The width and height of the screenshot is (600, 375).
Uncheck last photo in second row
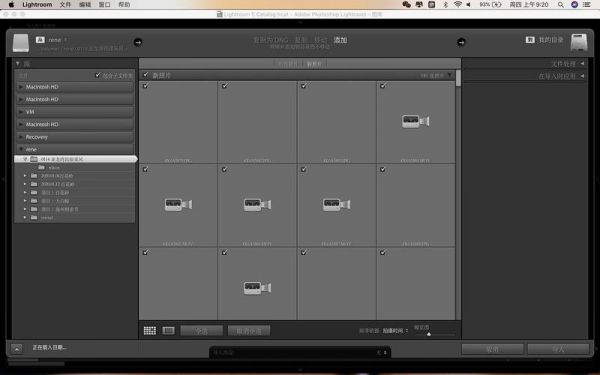(383, 170)
